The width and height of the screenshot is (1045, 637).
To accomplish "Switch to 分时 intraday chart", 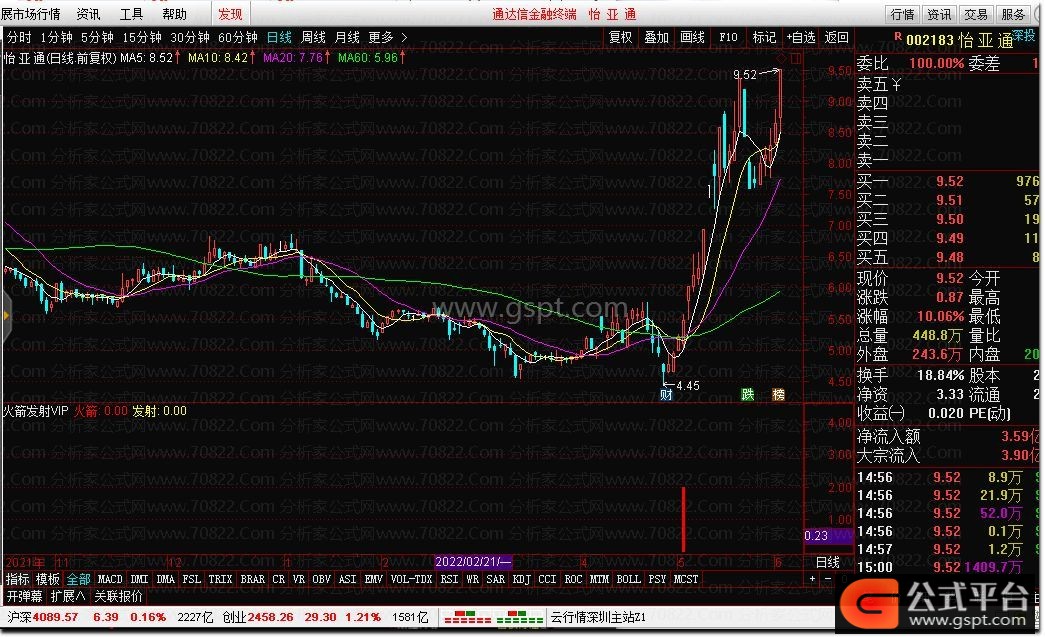I will [19, 37].
